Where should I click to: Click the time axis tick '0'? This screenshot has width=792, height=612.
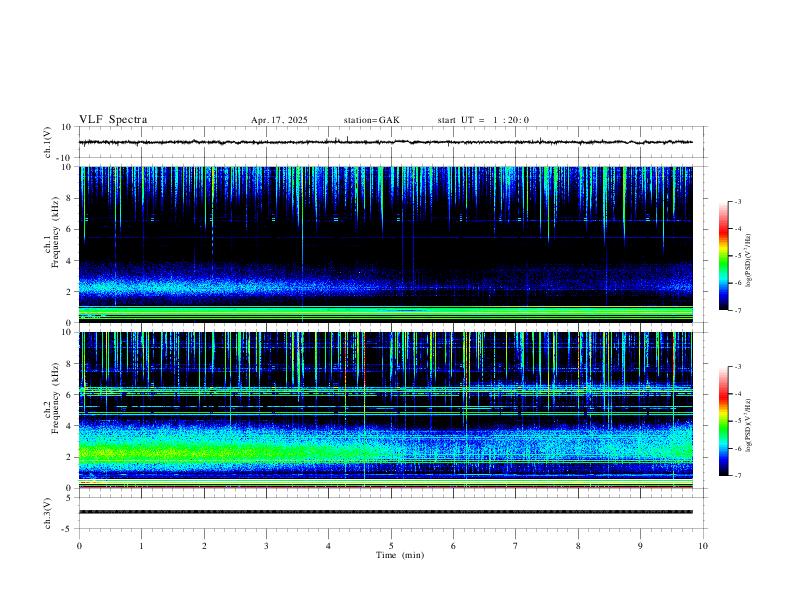(79, 546)
